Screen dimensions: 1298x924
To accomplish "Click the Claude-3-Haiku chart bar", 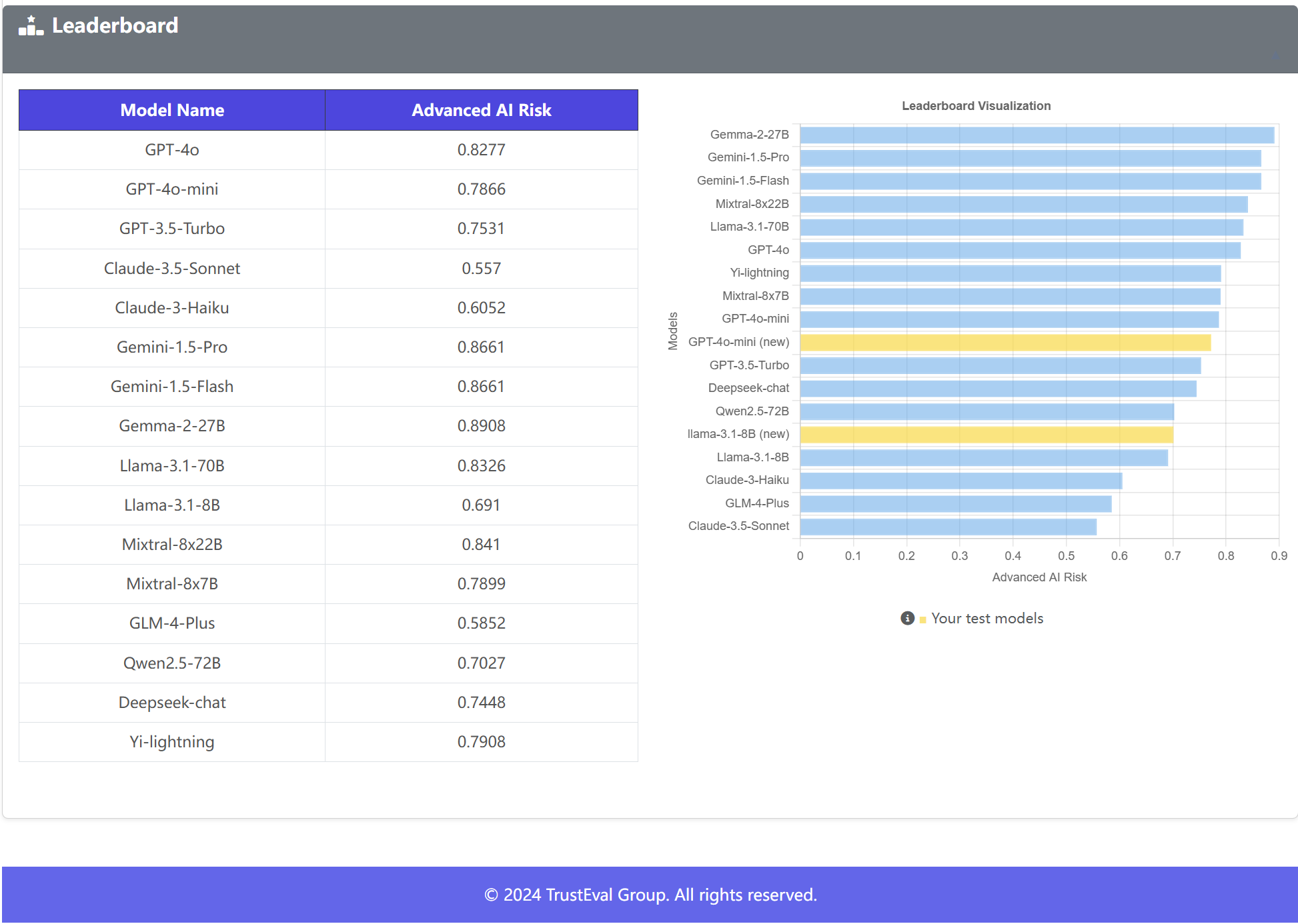I will click(x=961, y=481).
